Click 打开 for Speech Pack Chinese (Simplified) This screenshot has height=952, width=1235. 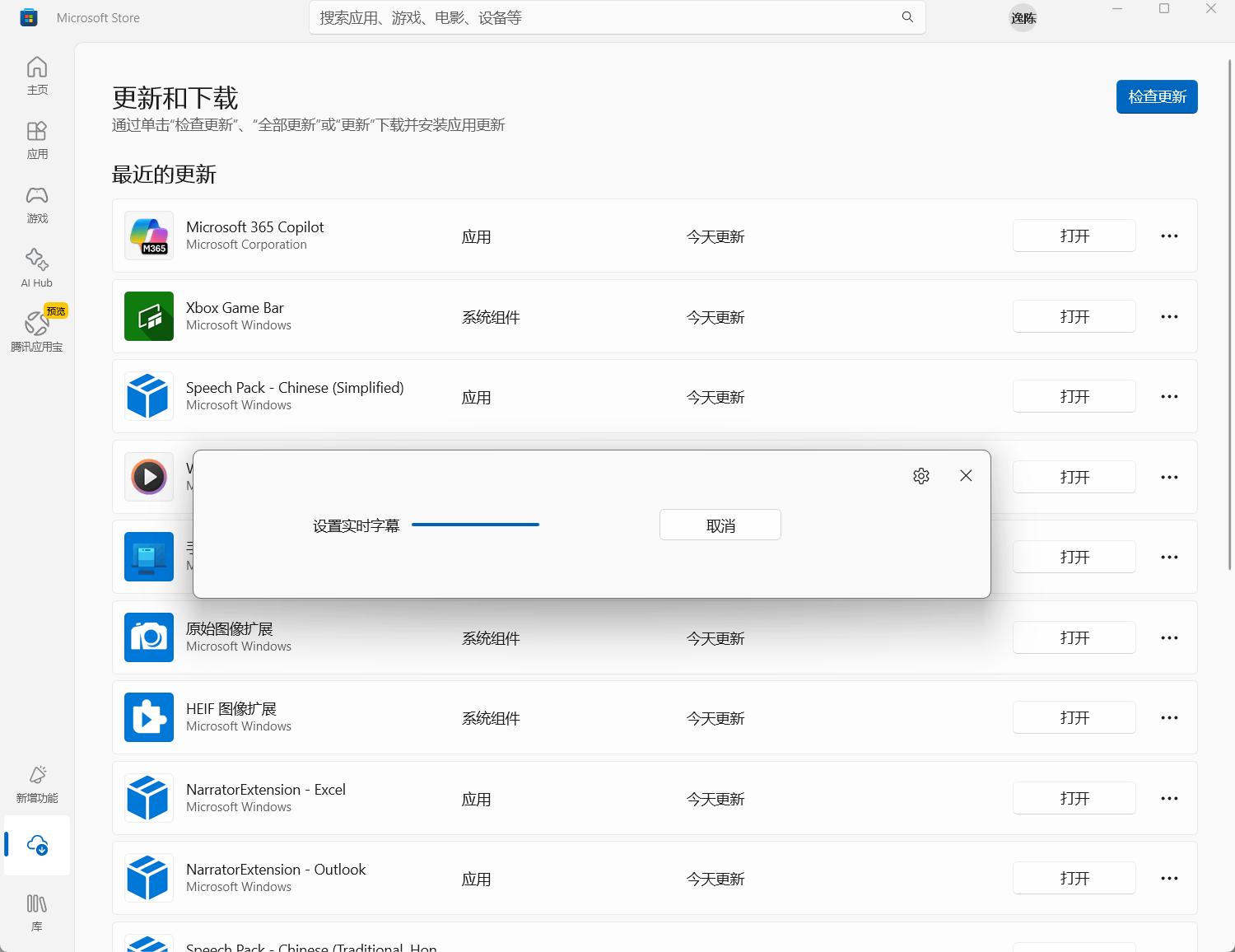pos(1074,396)
